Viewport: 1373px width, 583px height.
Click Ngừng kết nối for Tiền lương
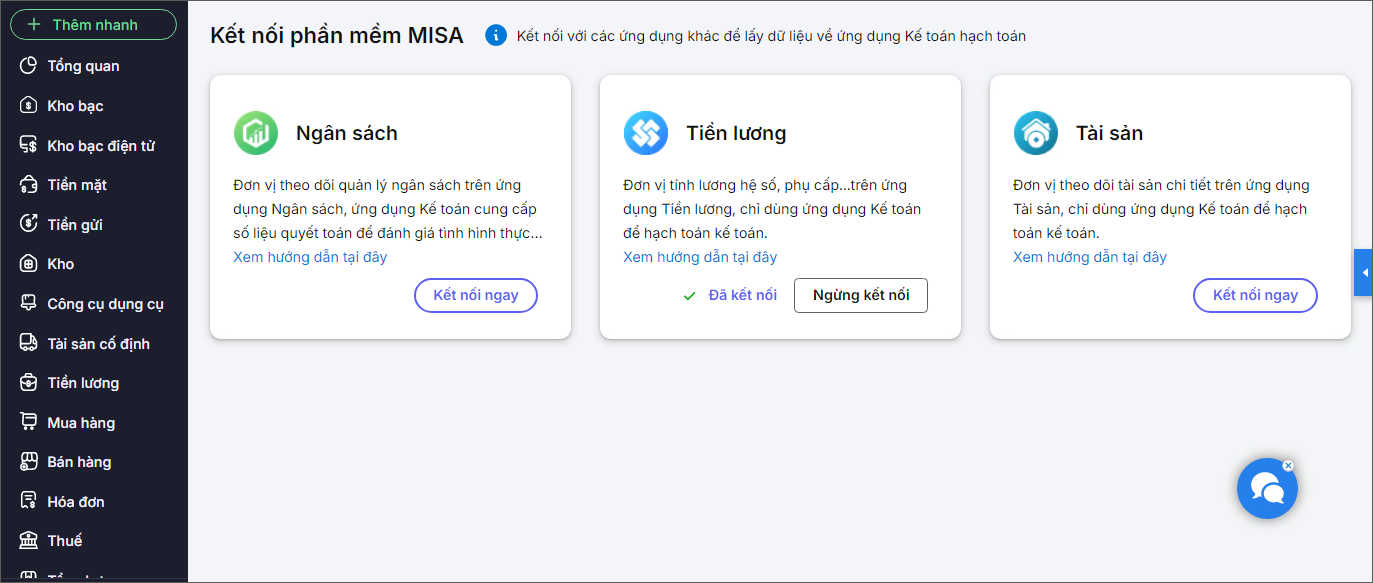pyautogui.click(x=861, y=295)
